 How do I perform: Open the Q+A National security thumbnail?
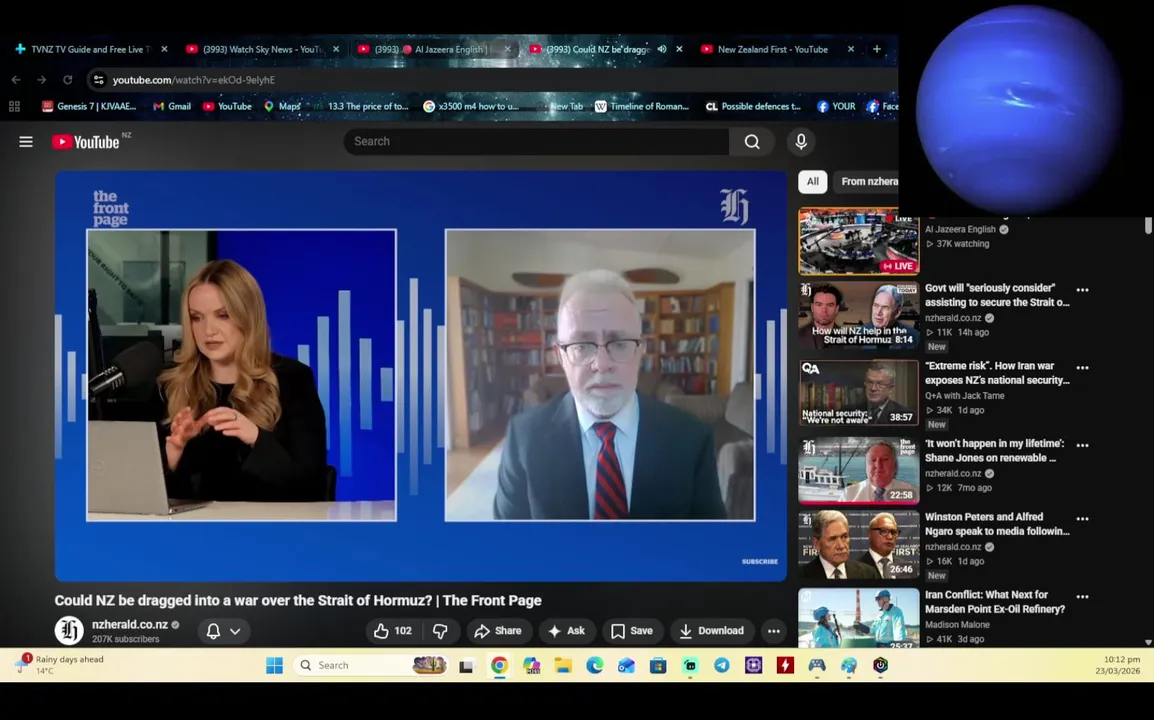point(858,393)
